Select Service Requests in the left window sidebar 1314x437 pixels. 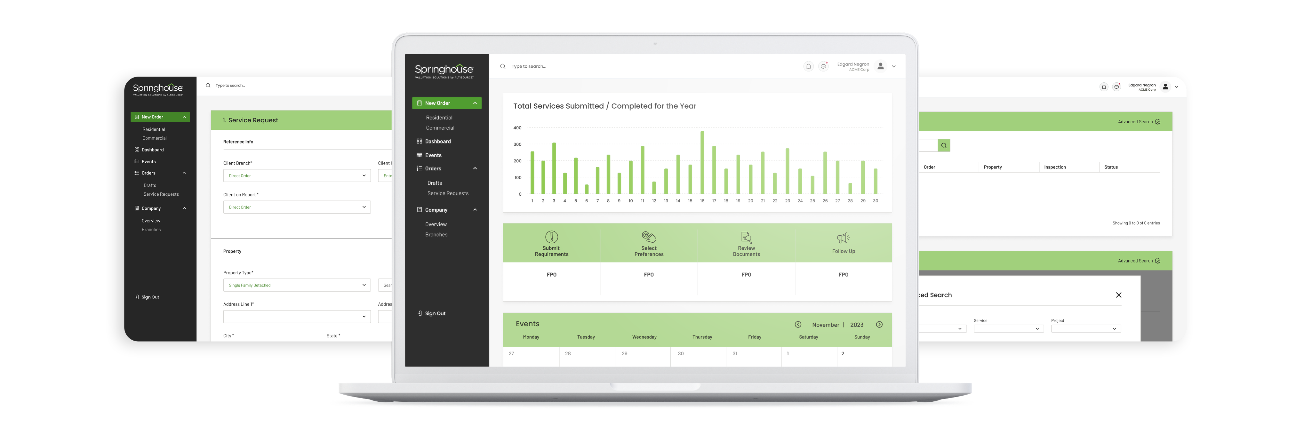click(x=160, y=193)
